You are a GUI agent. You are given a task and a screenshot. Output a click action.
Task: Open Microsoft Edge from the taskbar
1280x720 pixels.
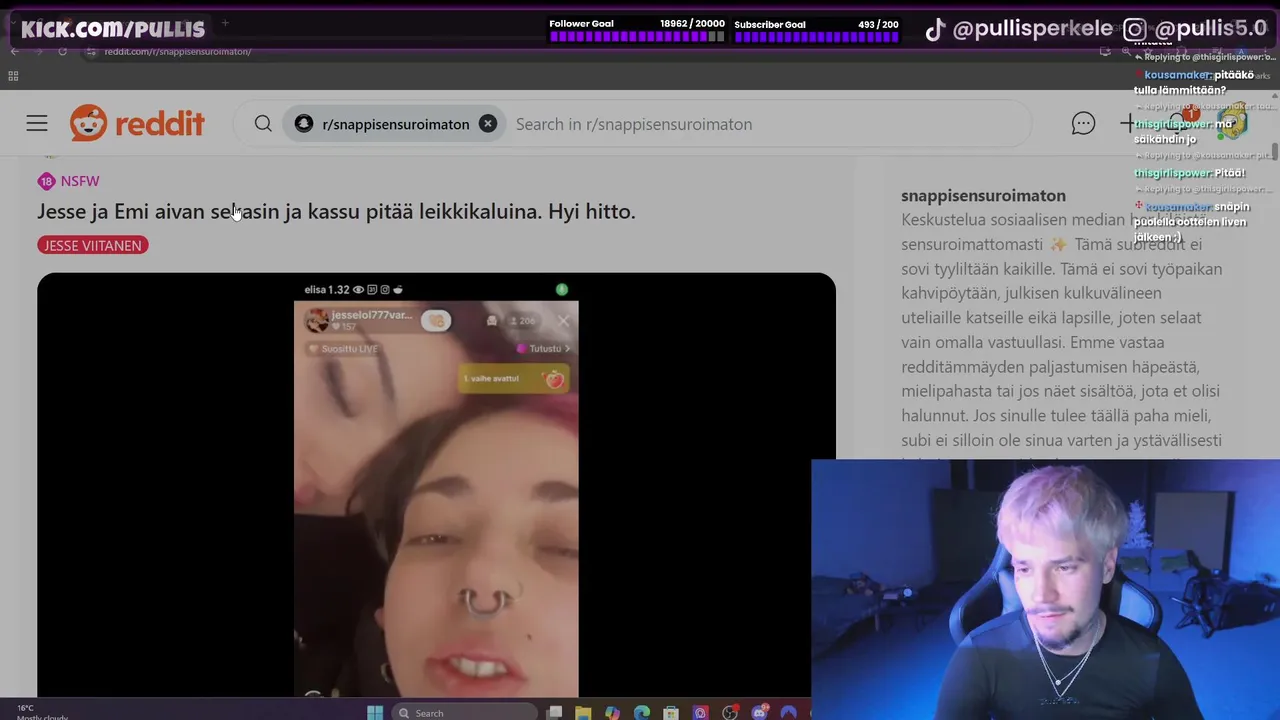click(x=641, y=712)
